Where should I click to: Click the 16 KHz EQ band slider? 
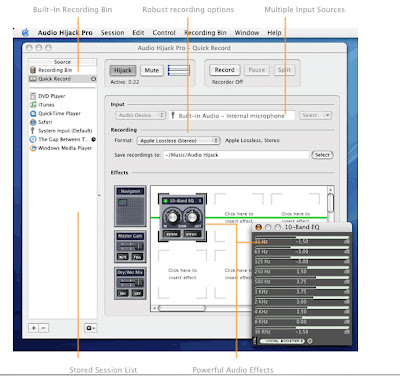302,328
